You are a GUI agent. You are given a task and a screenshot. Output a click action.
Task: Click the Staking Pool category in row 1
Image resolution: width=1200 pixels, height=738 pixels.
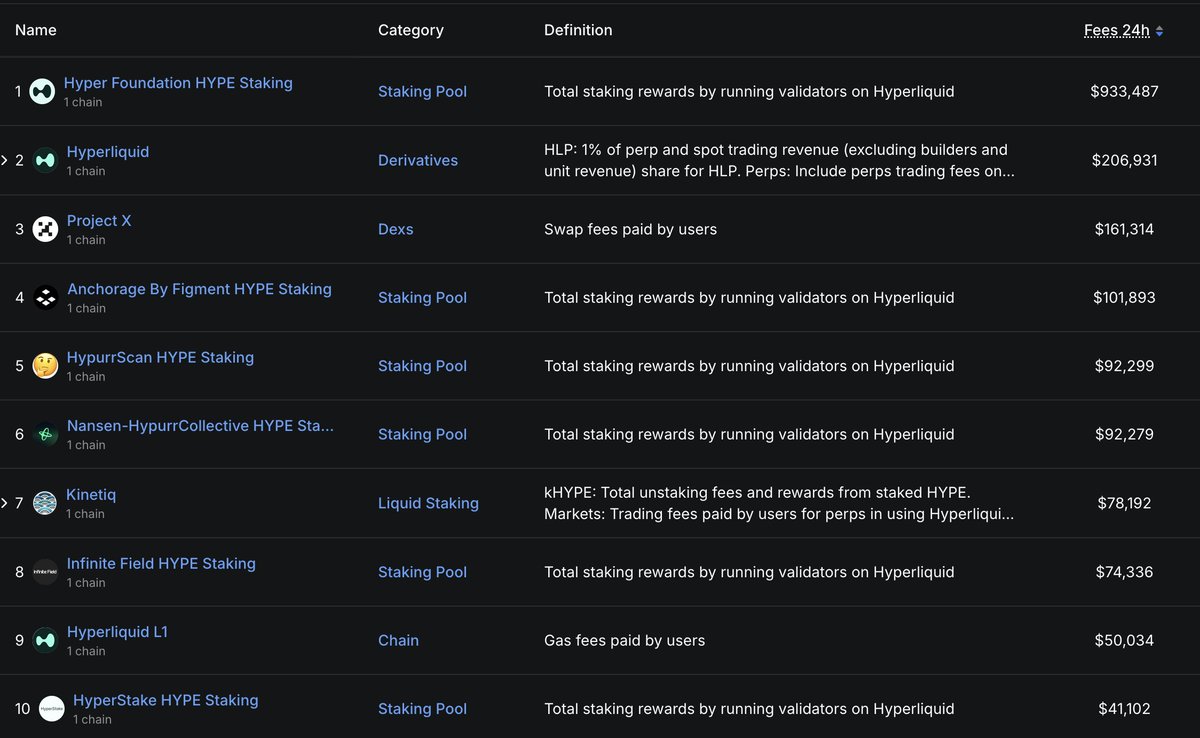422,91
